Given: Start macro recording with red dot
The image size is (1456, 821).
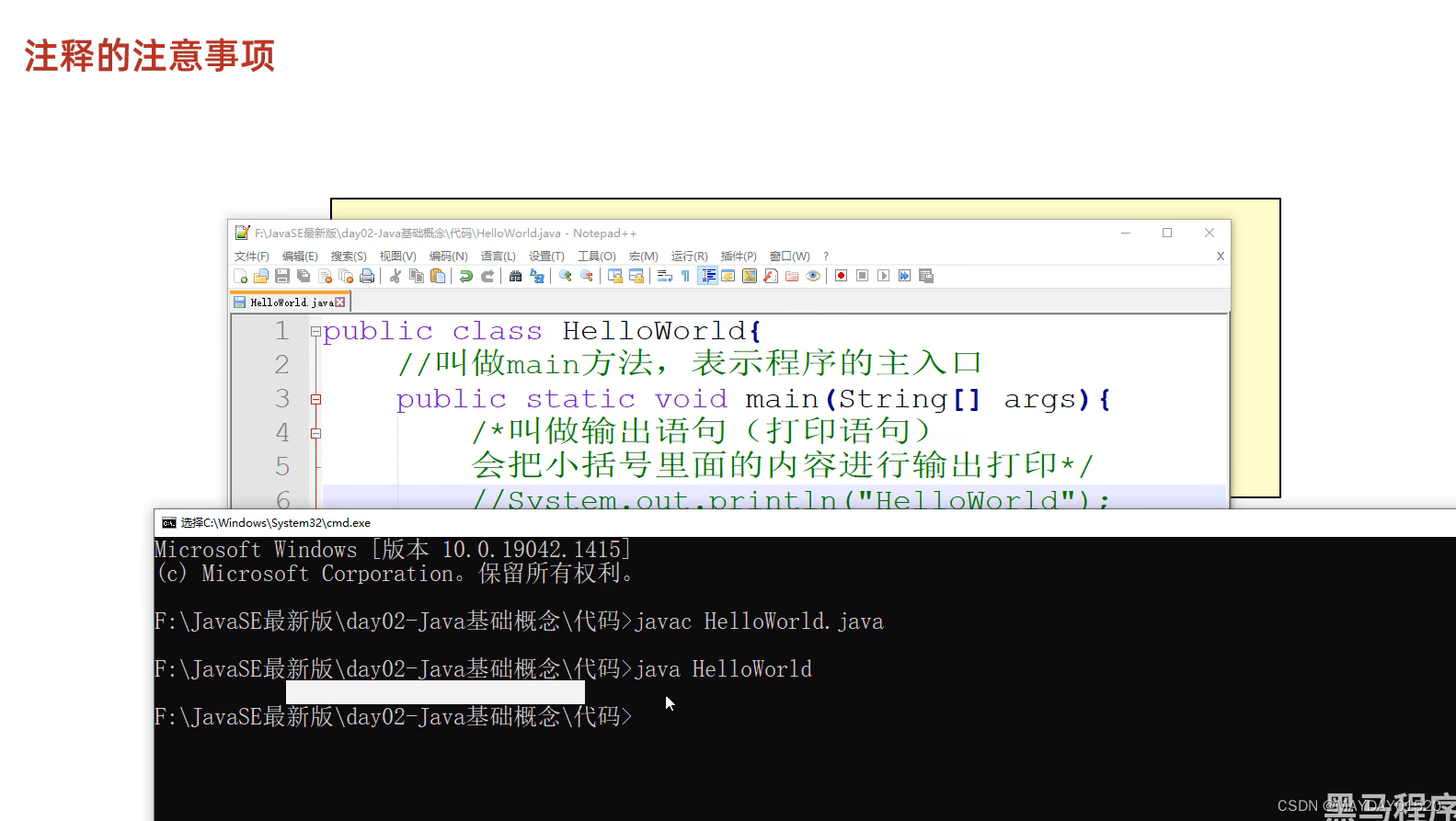Looking at the screenshot, I should click(x=841, y=276).
